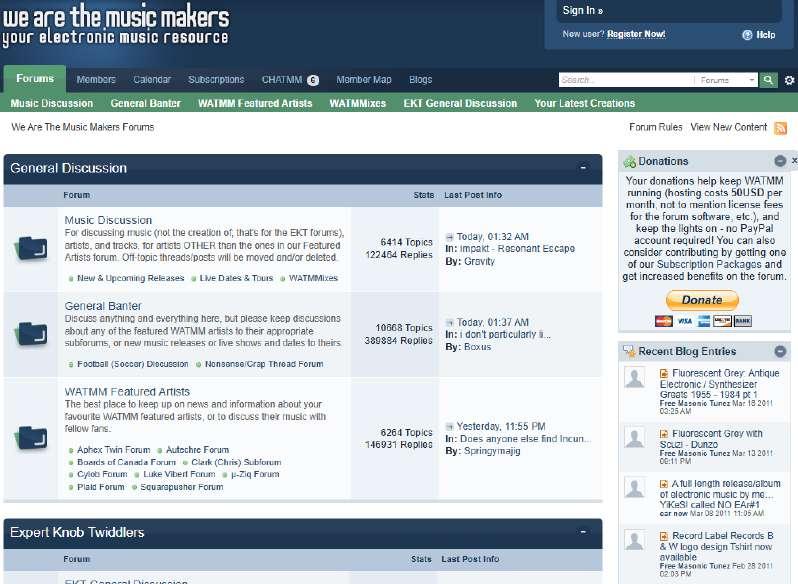
Task: Click avatar next to Antique Electronic blog entry
Action: [635, 378]
